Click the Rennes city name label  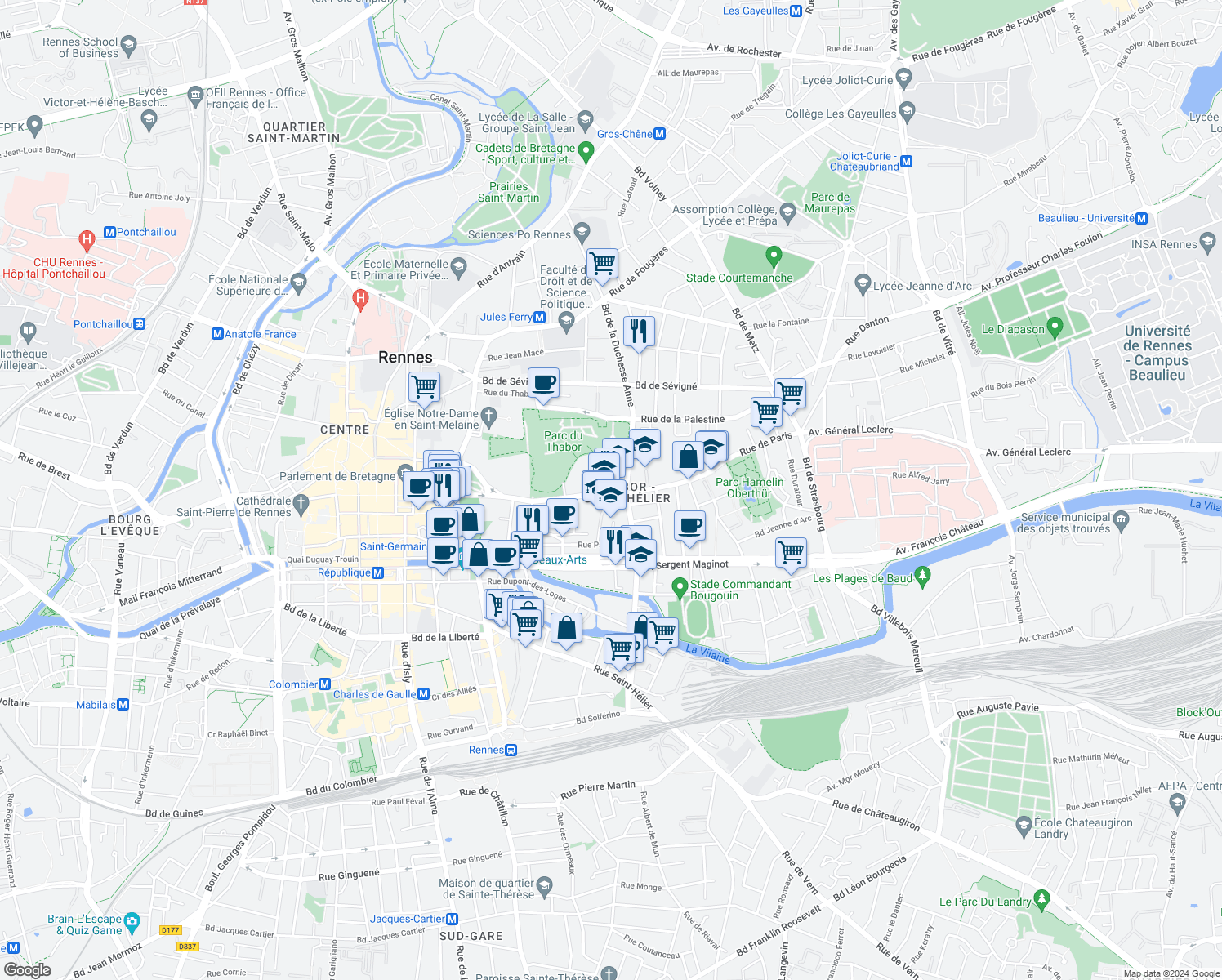pos(405,358)
